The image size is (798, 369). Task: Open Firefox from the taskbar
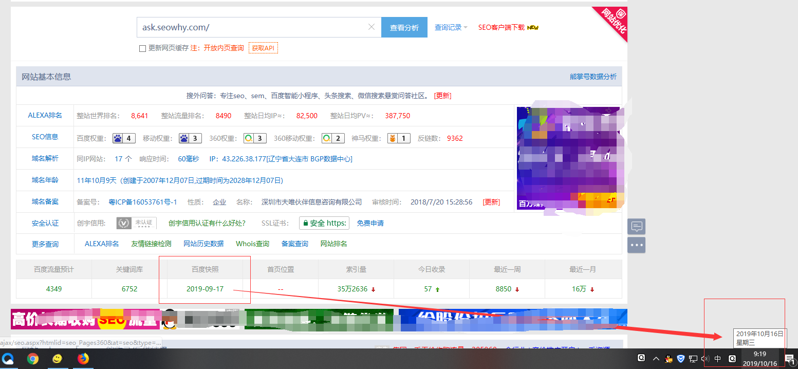[x=83, y=359]
